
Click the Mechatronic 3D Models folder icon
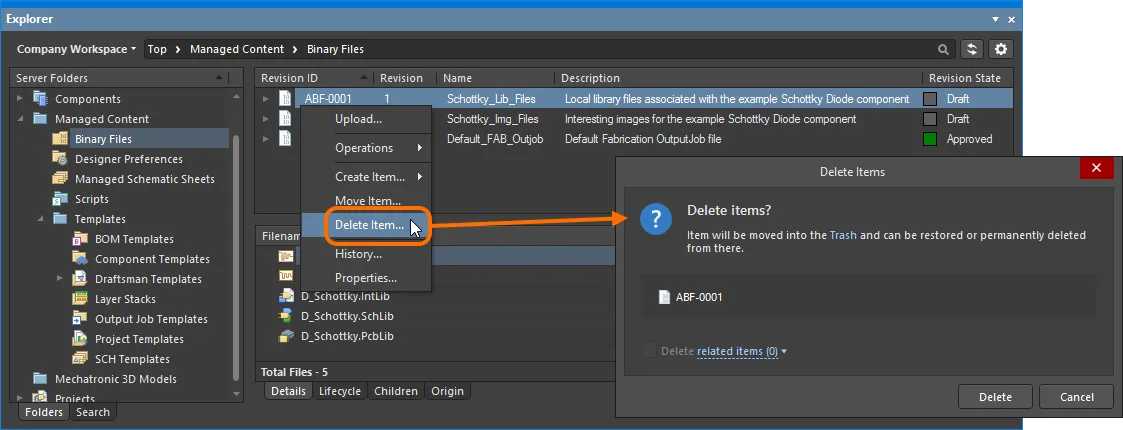click(41, 379)
